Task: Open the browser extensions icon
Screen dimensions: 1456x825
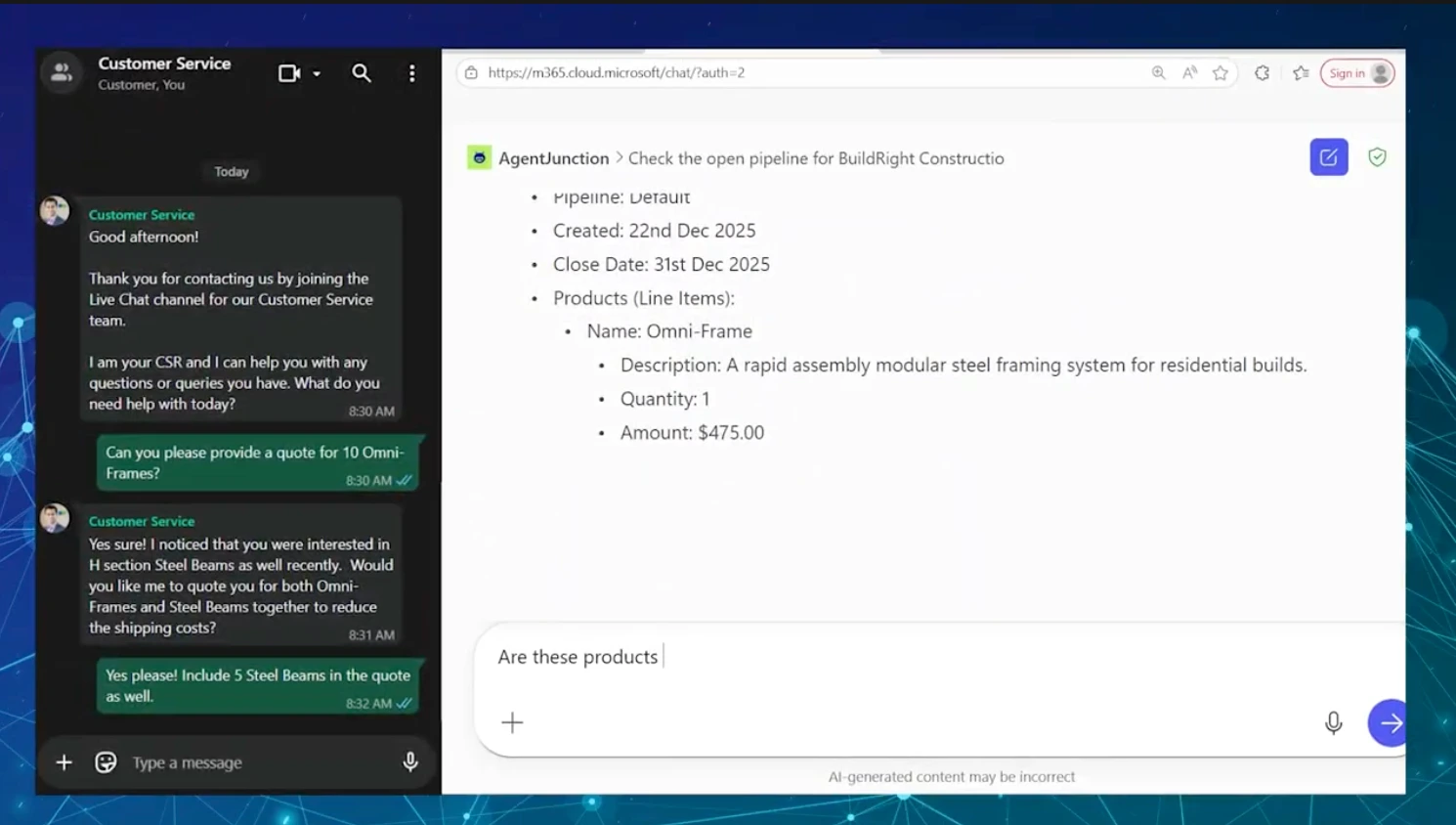Action: point(1263,72)
